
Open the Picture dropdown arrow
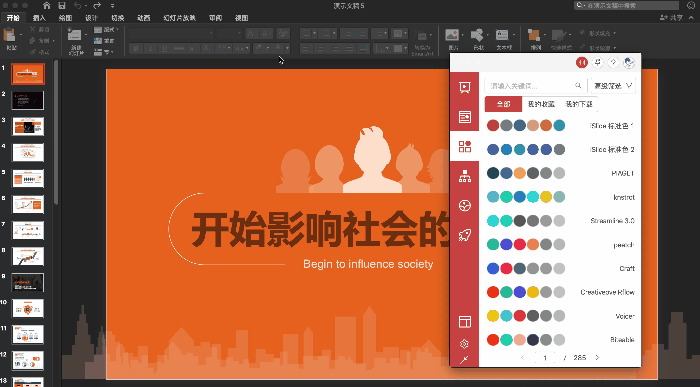click(462, 35)
